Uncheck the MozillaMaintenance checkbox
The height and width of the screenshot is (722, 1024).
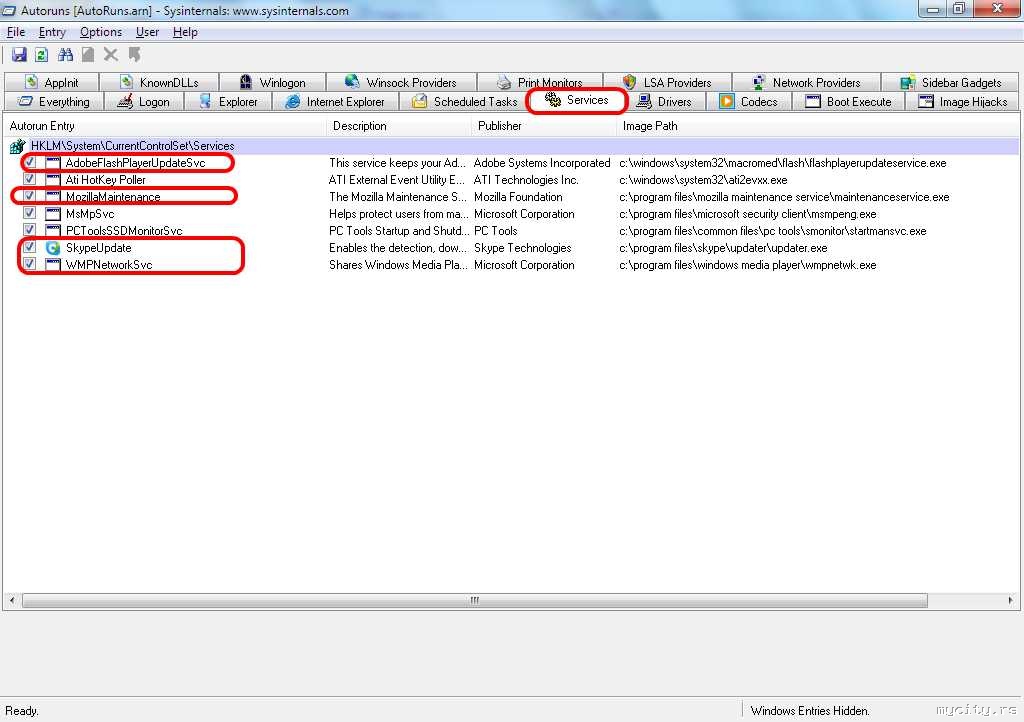click(29, 195)
